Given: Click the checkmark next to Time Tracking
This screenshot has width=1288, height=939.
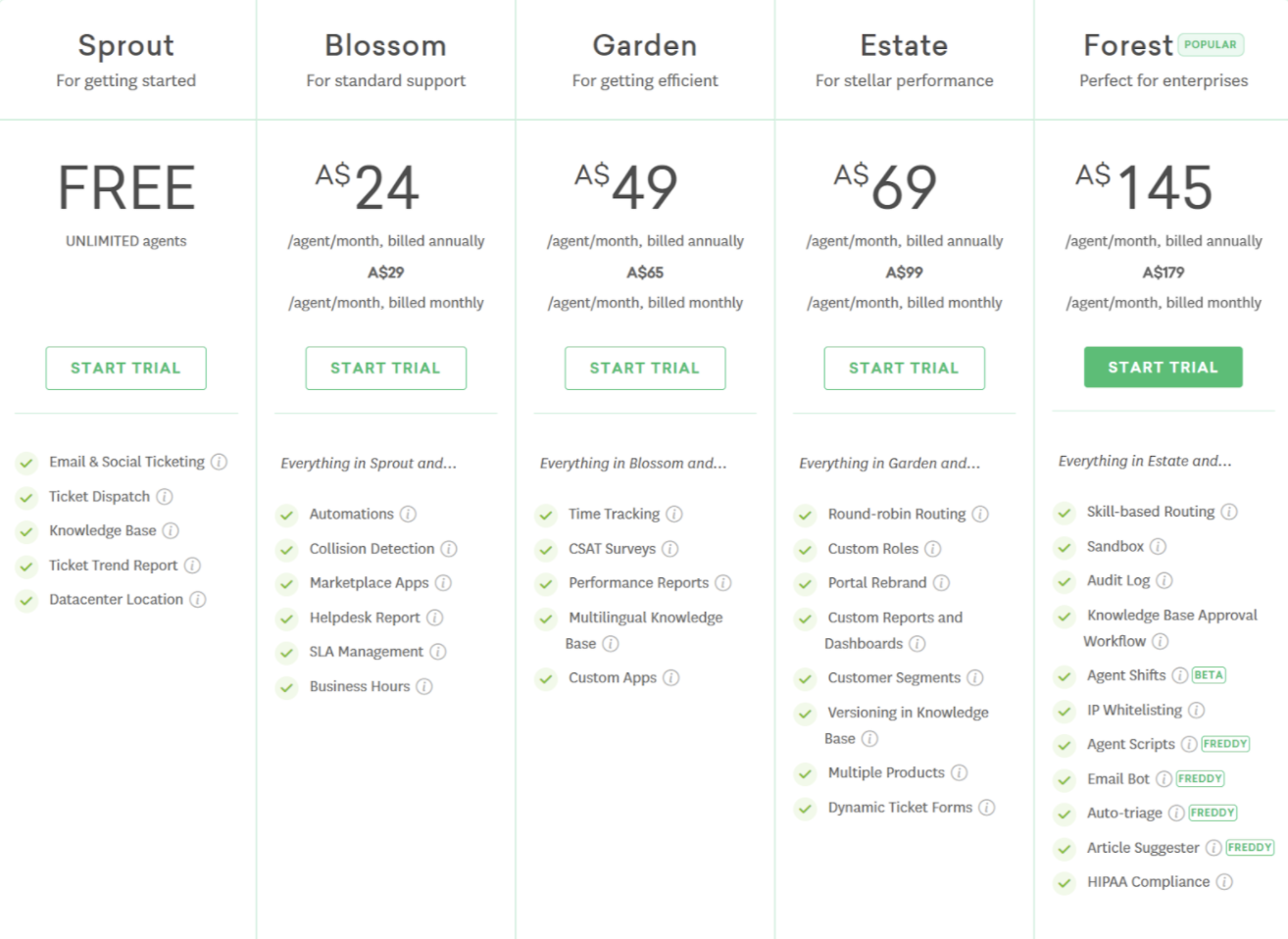Looking at the screenshot, I should point(546,515).
